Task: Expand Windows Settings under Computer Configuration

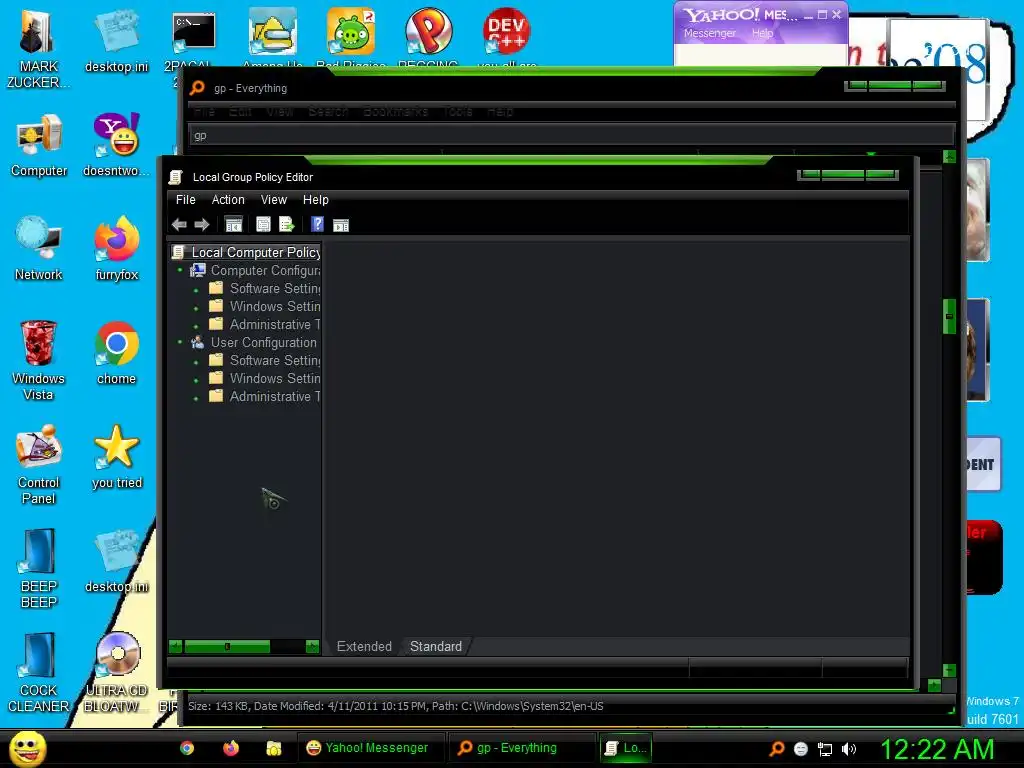Action: coord(196,308)
